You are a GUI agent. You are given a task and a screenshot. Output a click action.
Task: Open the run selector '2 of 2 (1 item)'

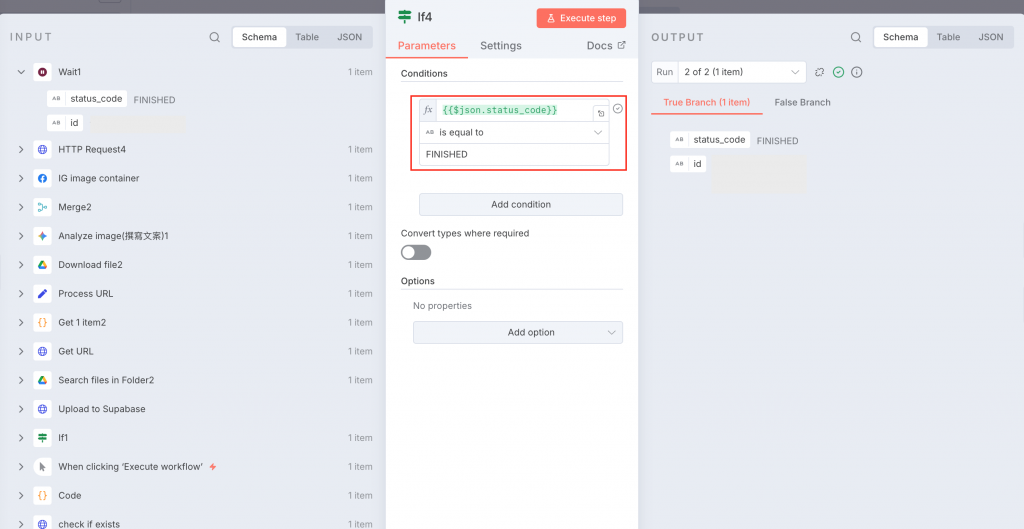click(742, 72)
